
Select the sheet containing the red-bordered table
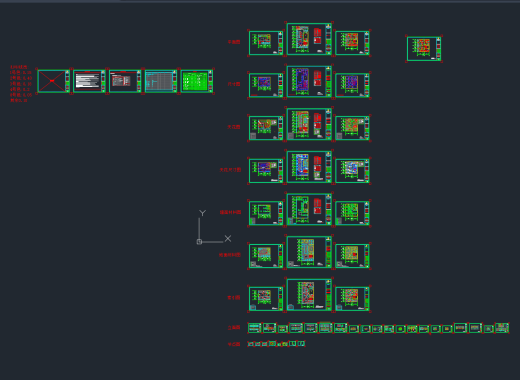(x=125, y=81)
